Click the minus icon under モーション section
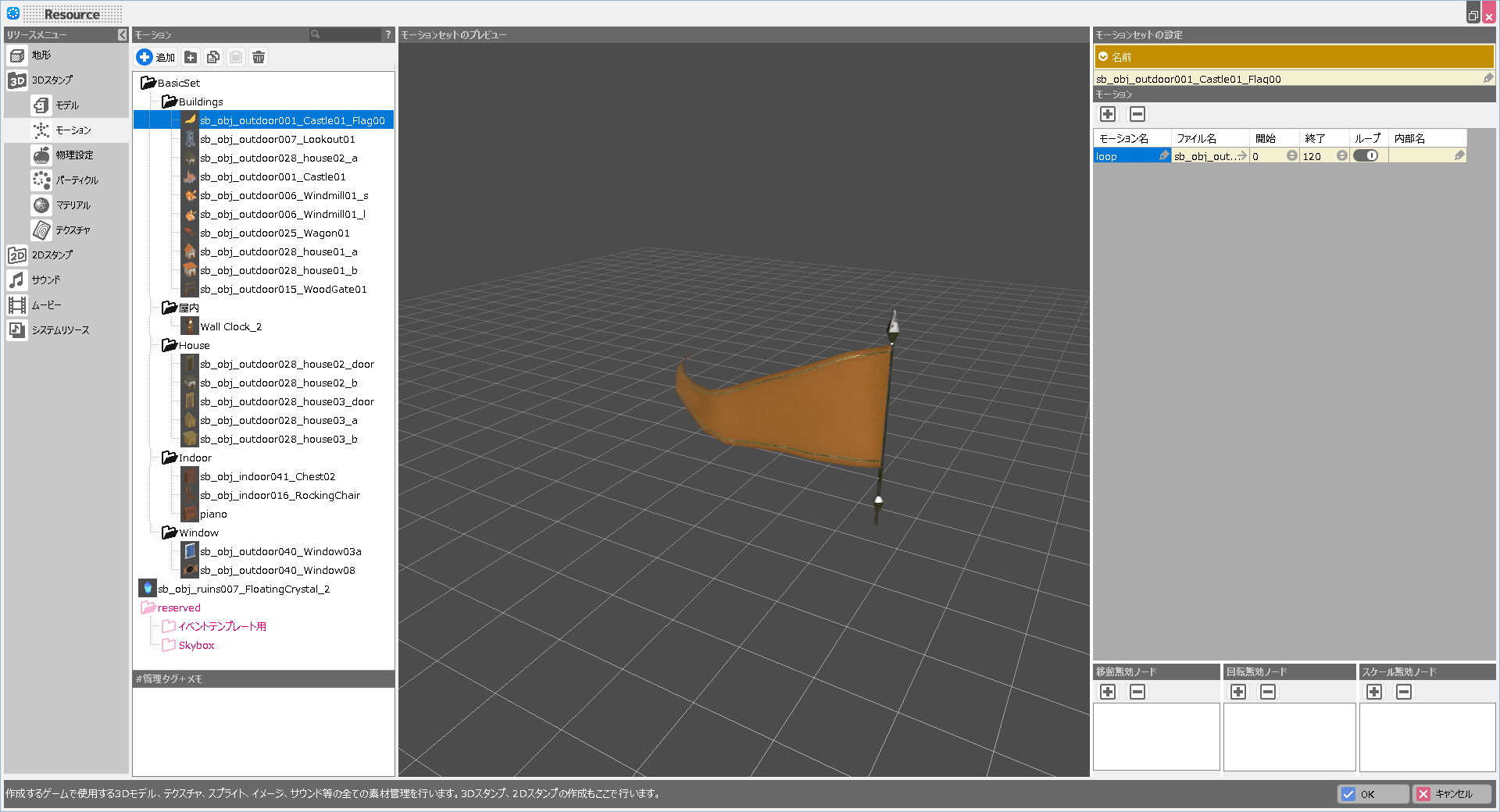Viewport: 1500px width, 812px height. coord(1137,114)
